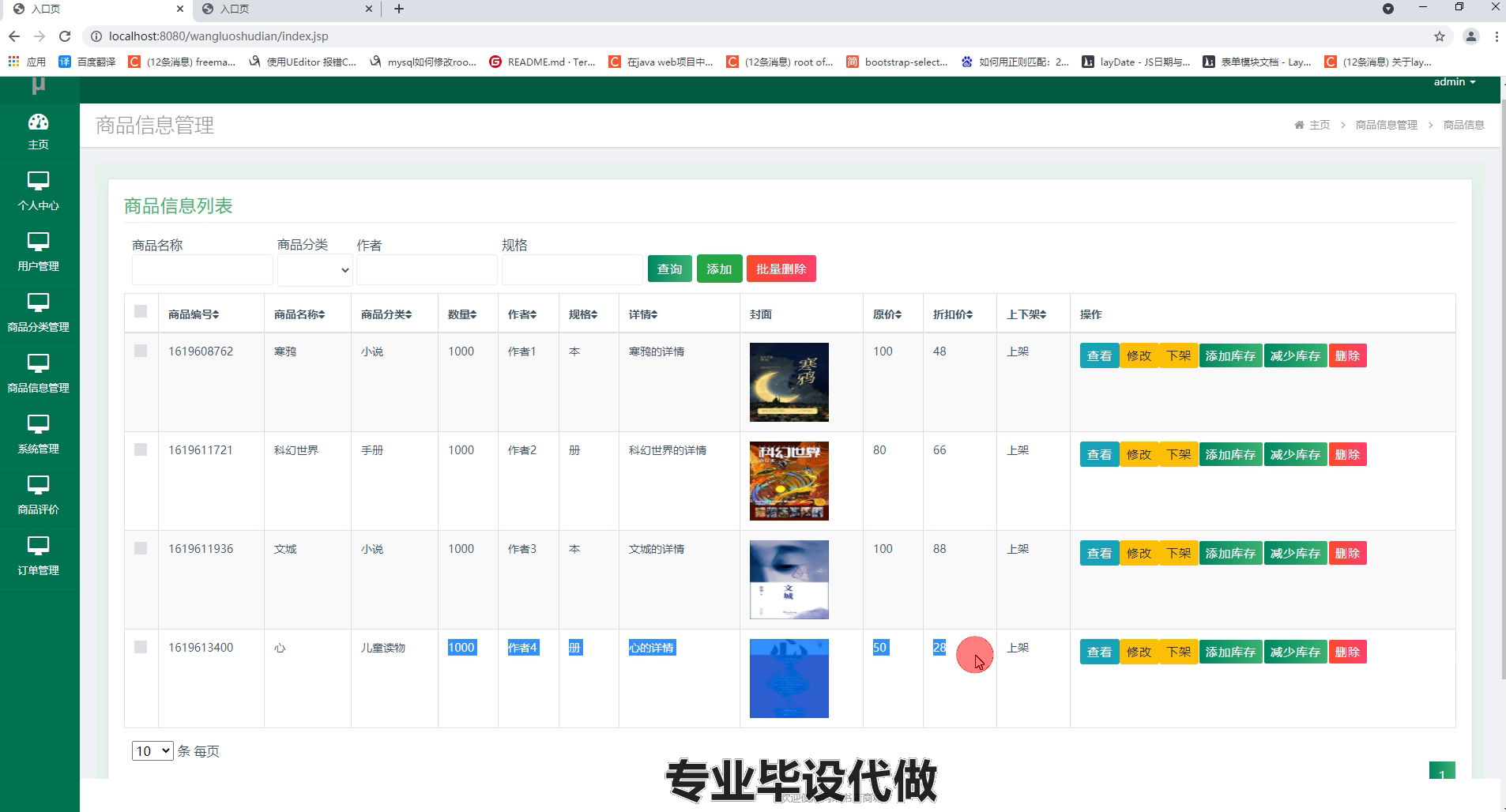This screenshot has height=812, width=1506.
Task: Check the row checkbox for 1619611936
Action: (141, 548)
